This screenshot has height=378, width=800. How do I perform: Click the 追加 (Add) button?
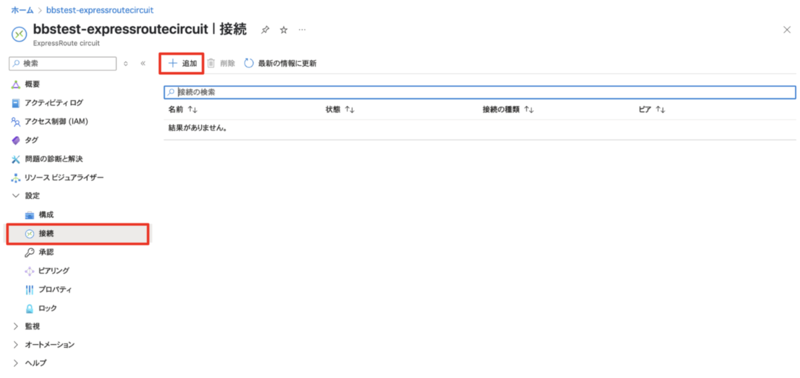182,64
